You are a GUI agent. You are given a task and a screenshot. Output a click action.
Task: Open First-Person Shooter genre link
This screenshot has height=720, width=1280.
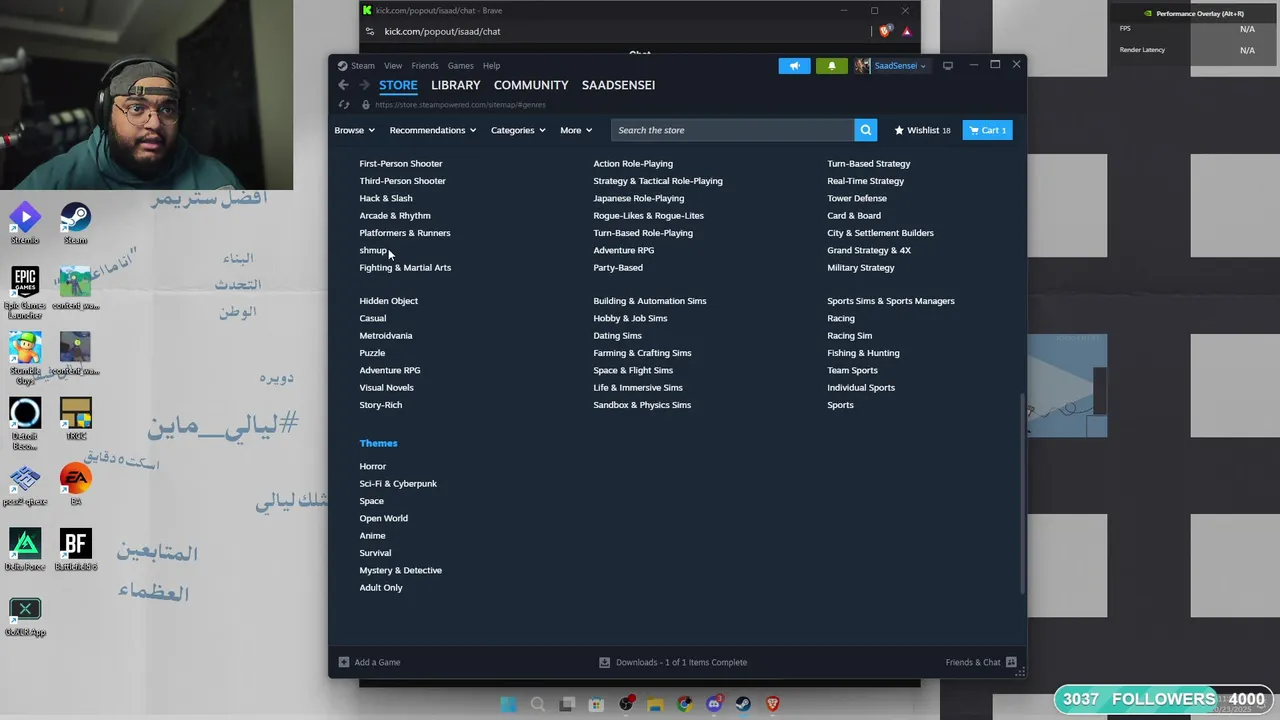[400, 164]
